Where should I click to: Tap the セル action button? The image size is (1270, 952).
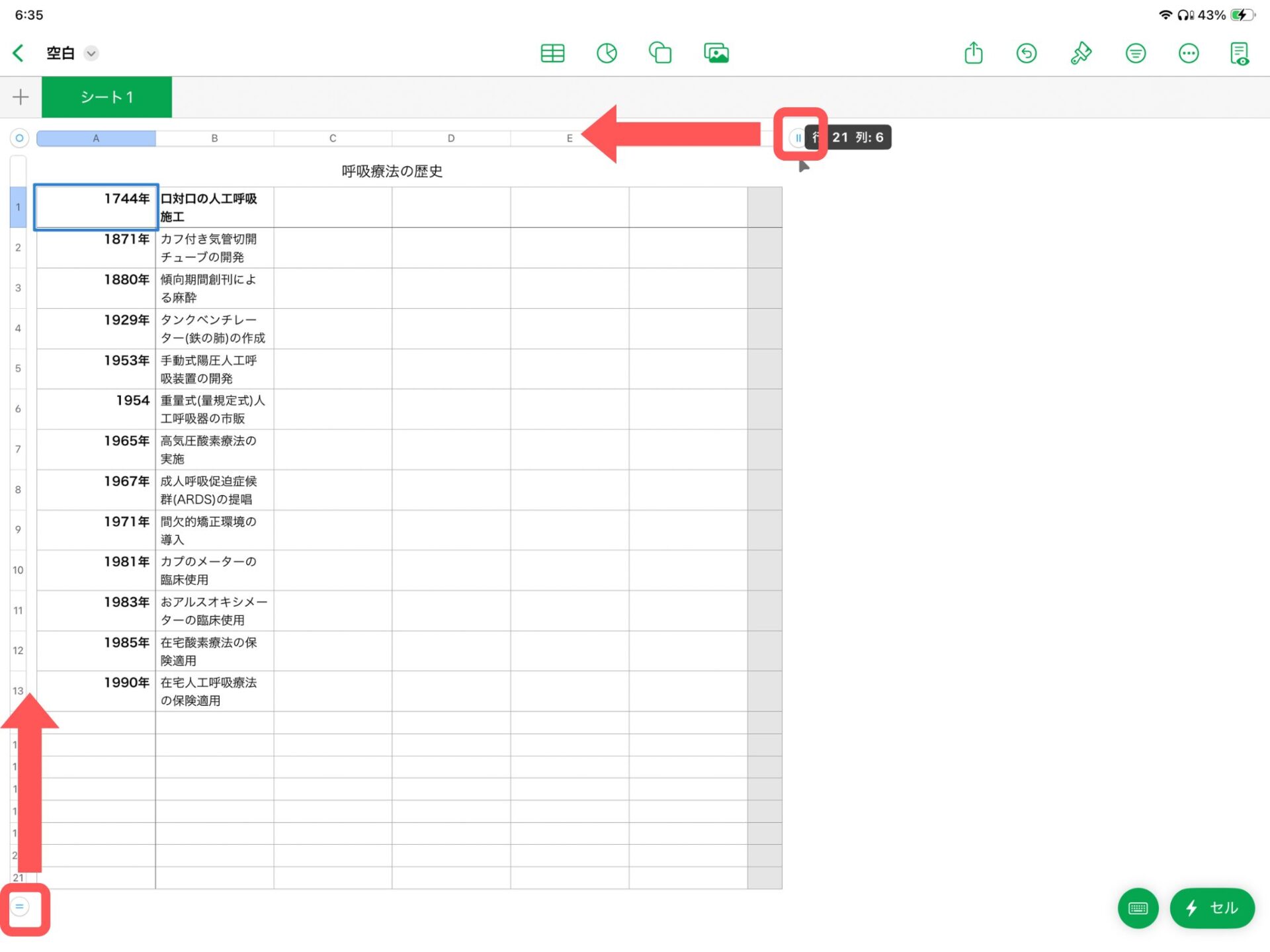[1212, 908]
